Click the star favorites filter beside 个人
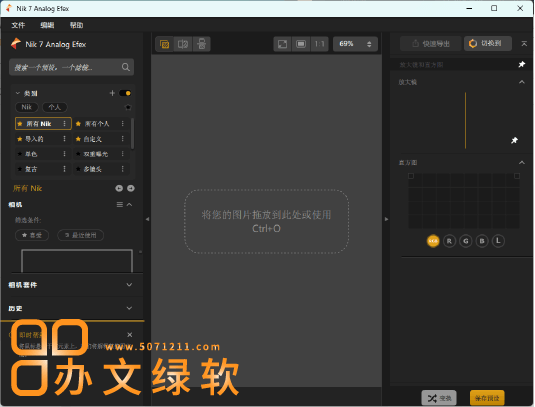The width and height of the screenshot is (535, 407). pyautogui.click(x=128, y=107)
